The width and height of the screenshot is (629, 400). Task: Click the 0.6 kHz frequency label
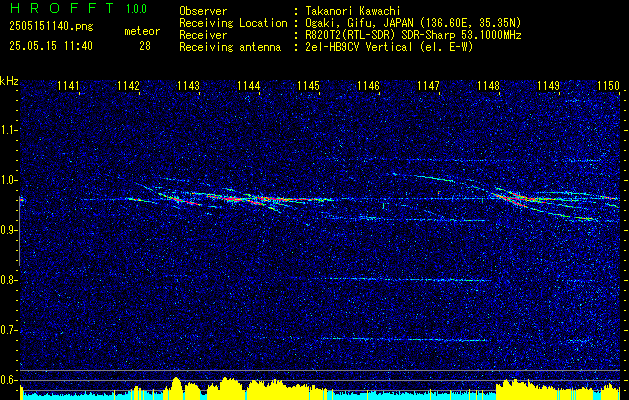(7, 380)
